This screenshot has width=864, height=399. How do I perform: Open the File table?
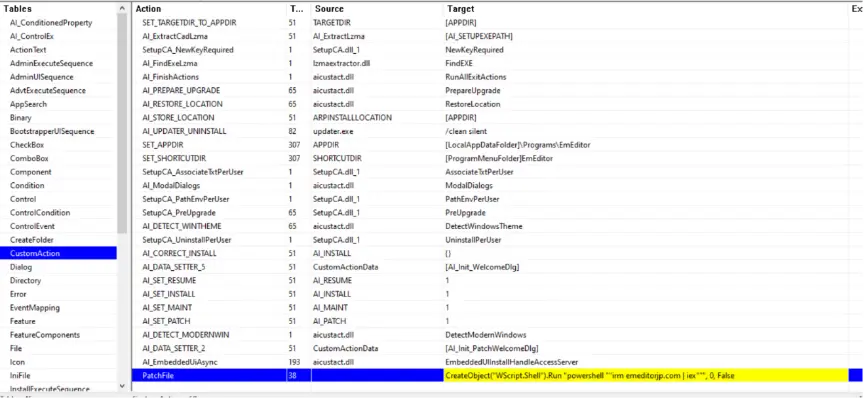click(16, 348)
